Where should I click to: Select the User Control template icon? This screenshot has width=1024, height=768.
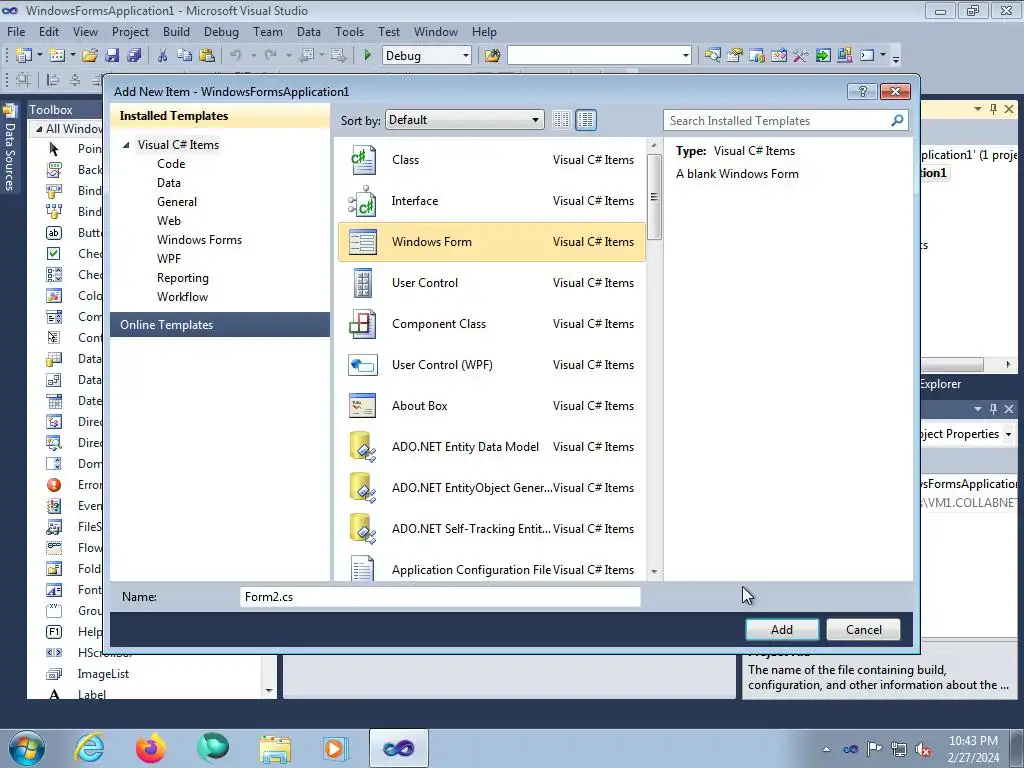[x=362, y=283]
